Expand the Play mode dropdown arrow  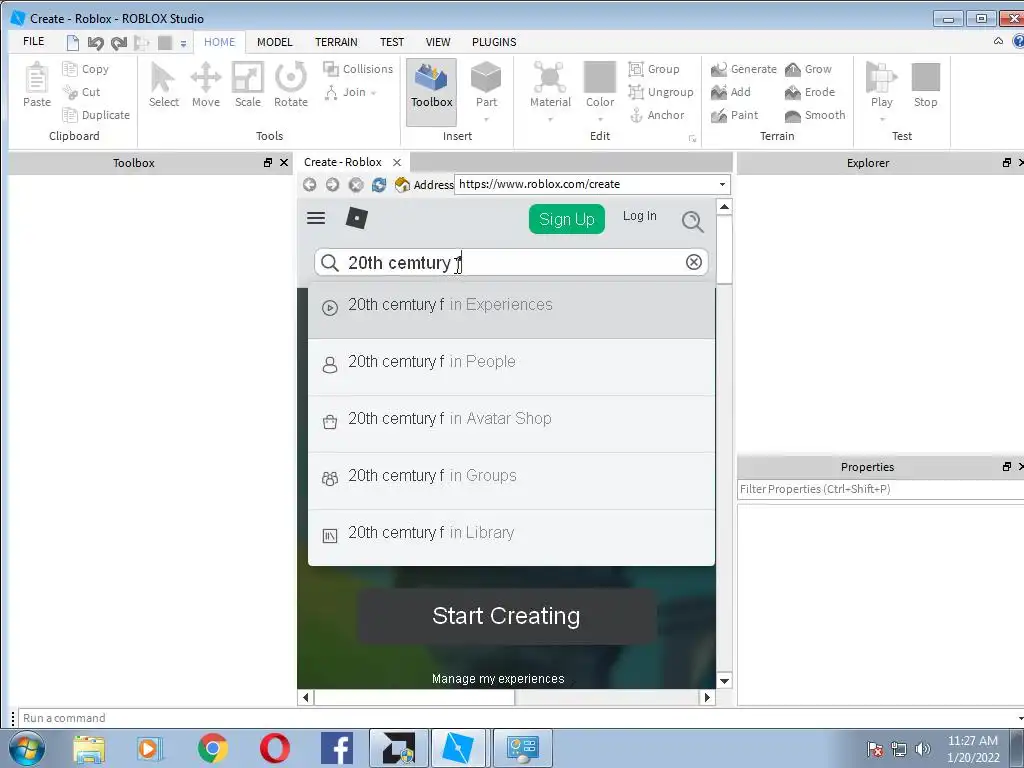tap(882, 120)
